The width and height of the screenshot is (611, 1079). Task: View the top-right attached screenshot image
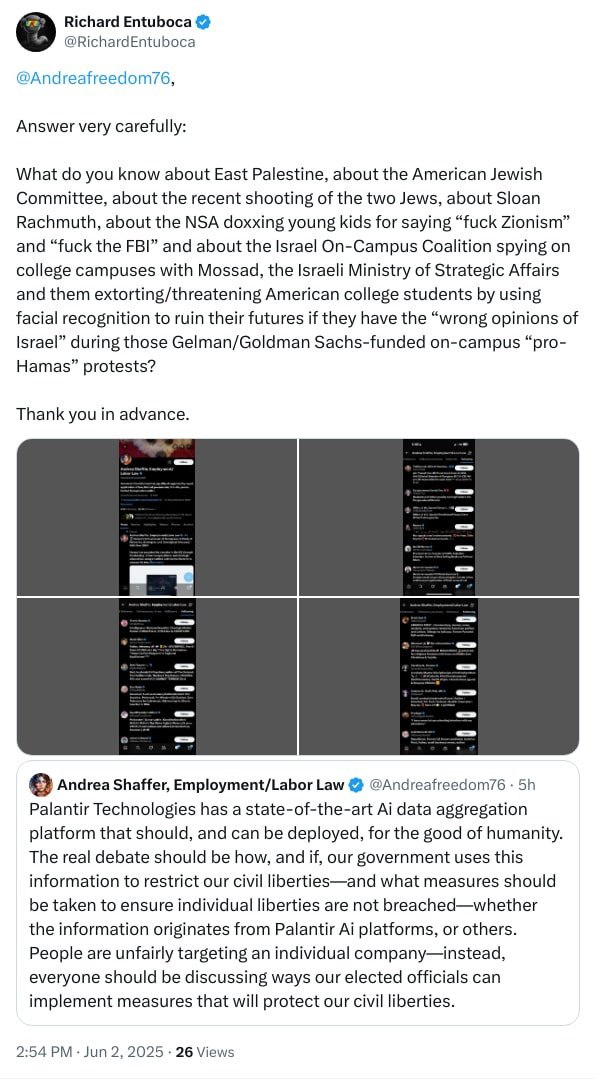[439, 516]
